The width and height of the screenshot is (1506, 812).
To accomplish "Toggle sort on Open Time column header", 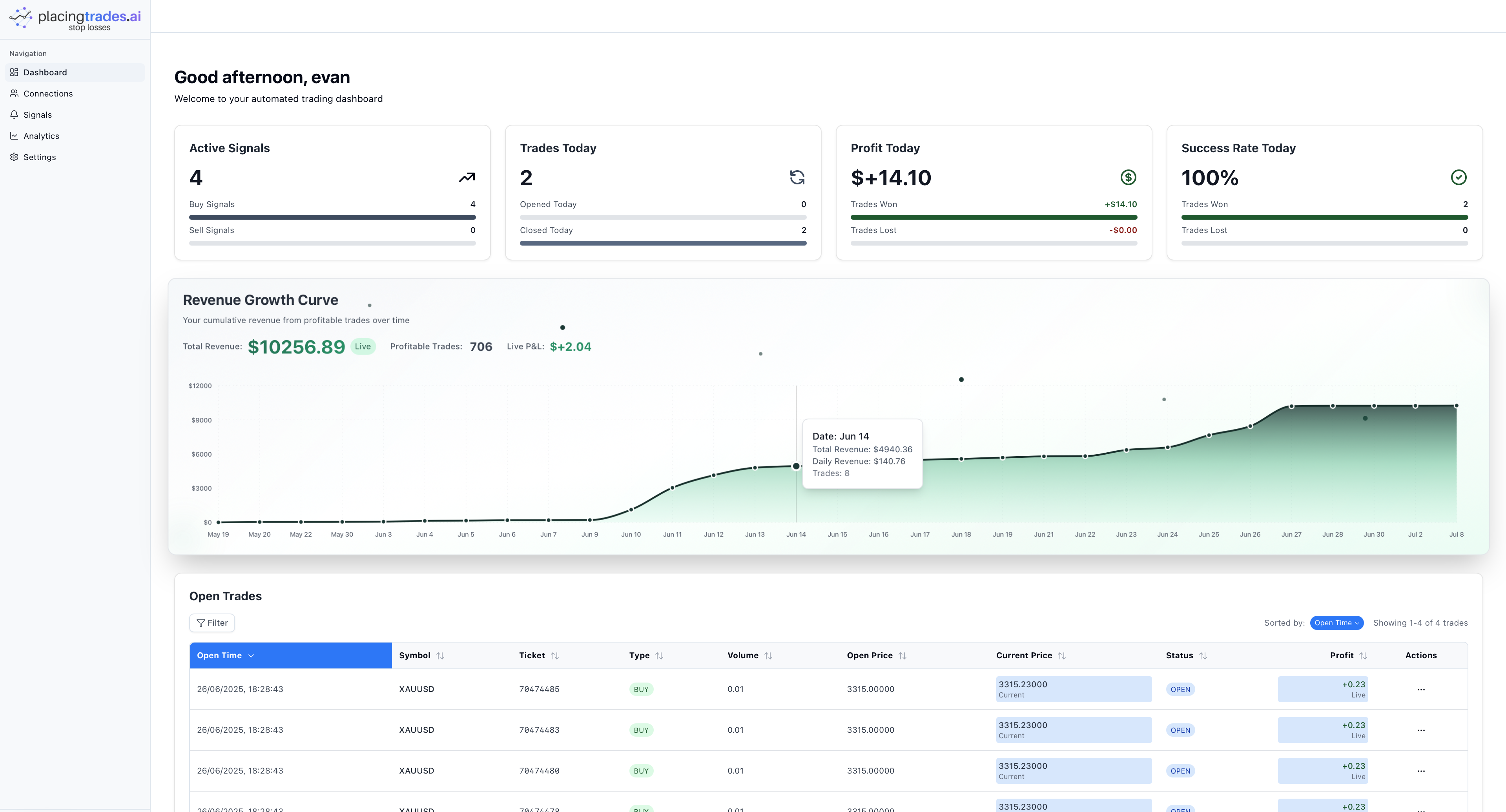I will (x=290, y=655).
